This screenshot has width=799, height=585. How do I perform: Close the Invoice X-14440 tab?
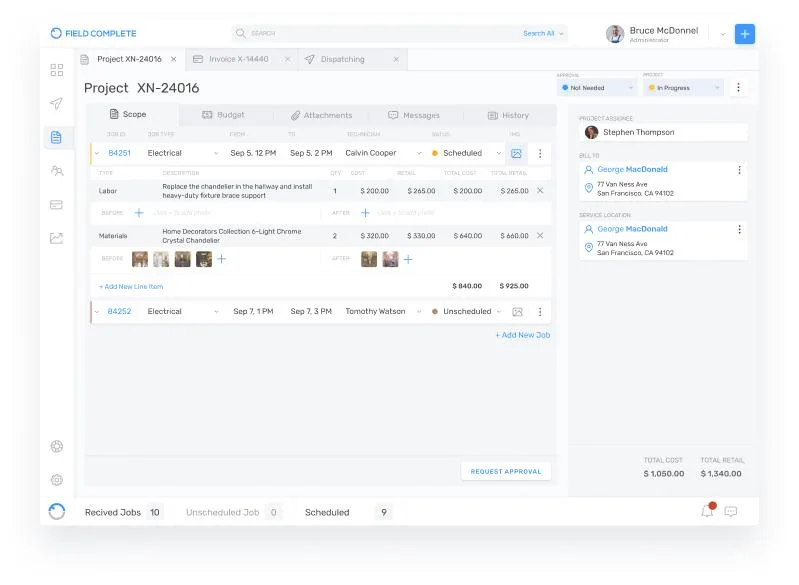[287, 60]
